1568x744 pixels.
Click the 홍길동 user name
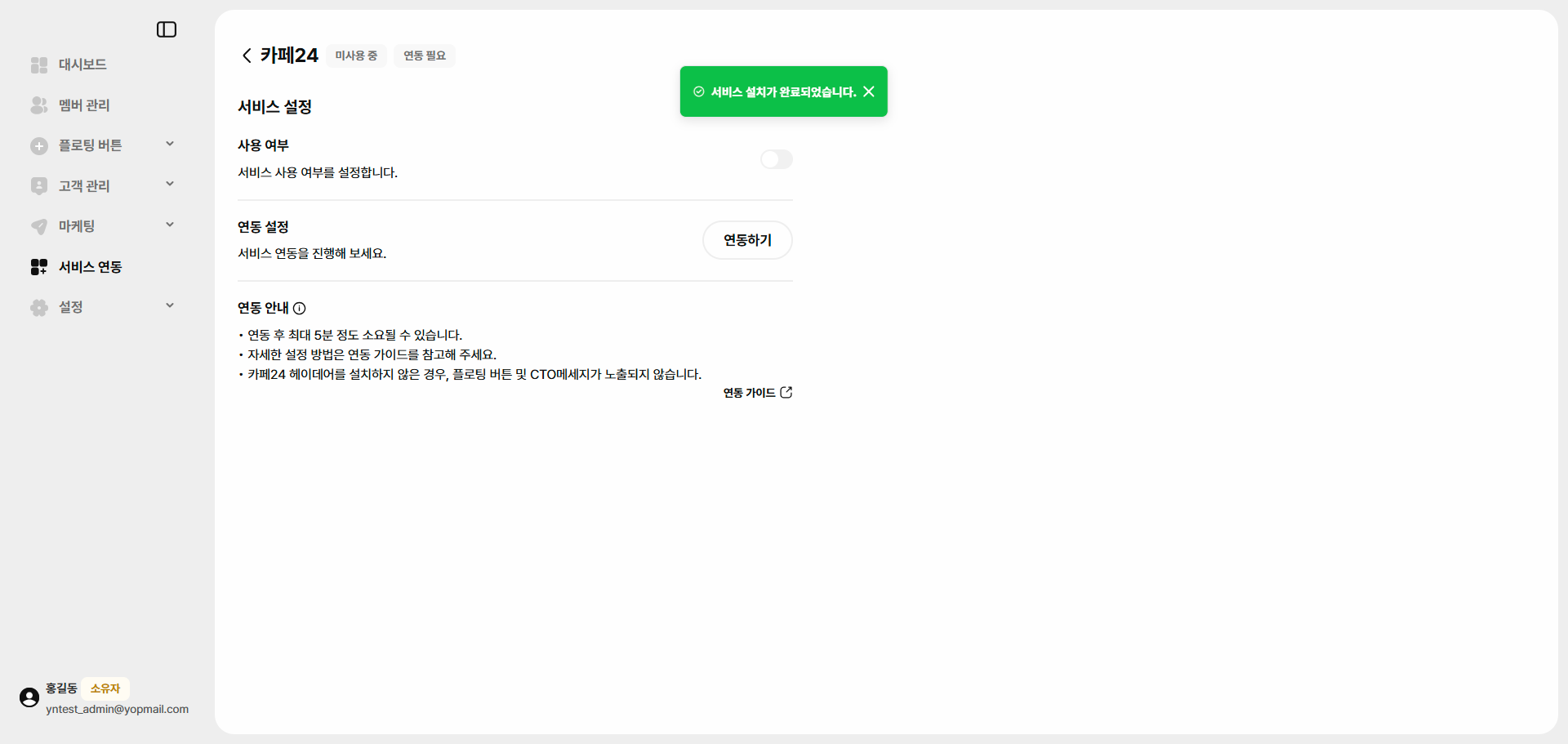point(61,688)
